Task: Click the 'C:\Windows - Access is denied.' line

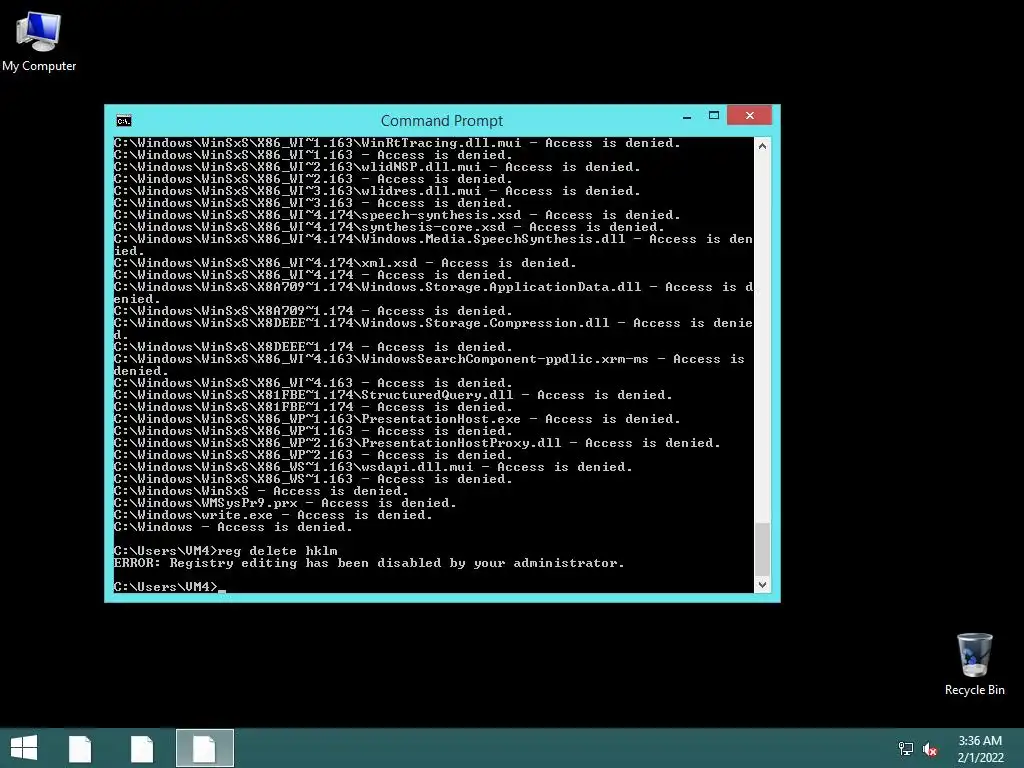Action: tap(233, 527)
